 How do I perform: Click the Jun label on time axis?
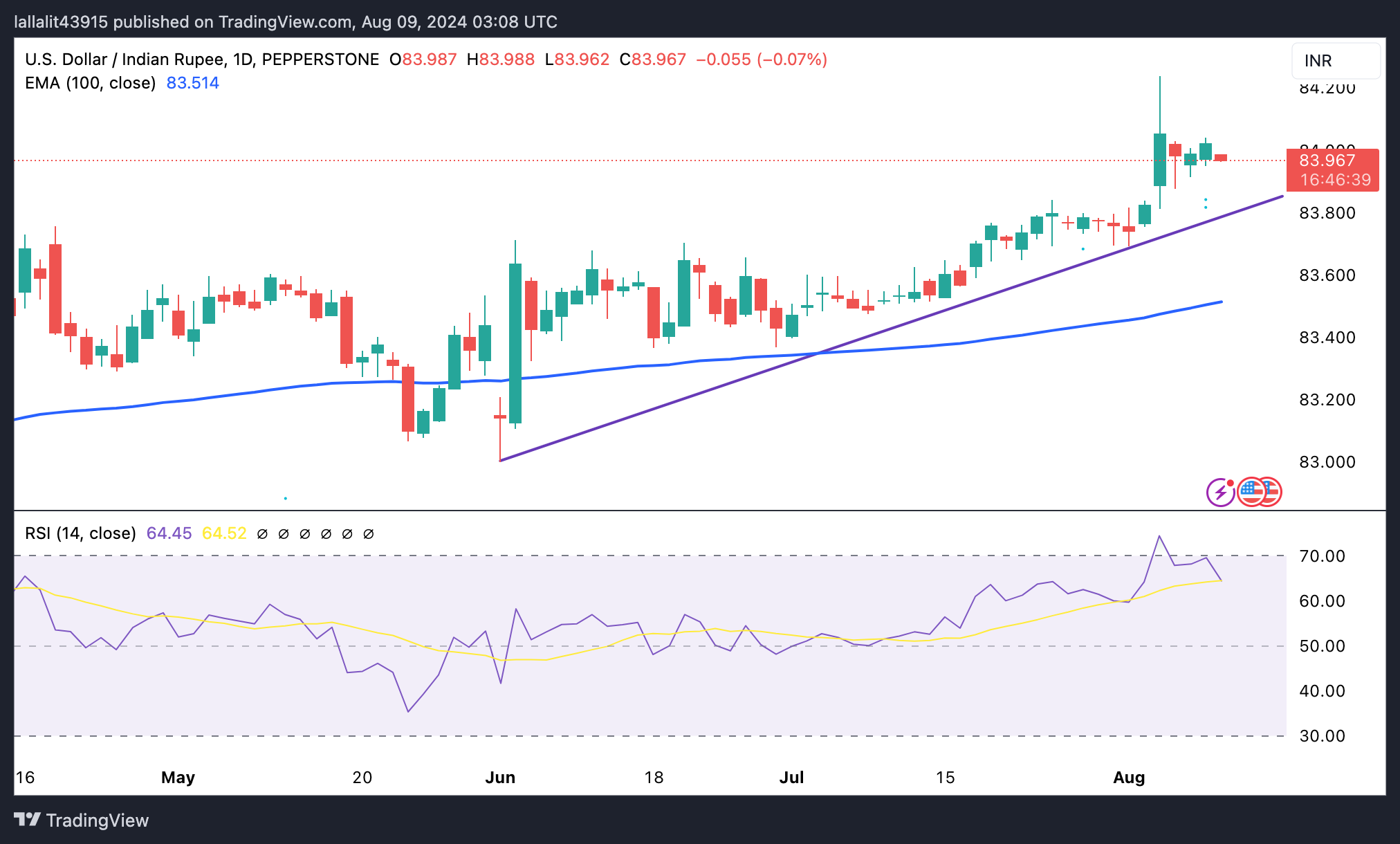500,778
